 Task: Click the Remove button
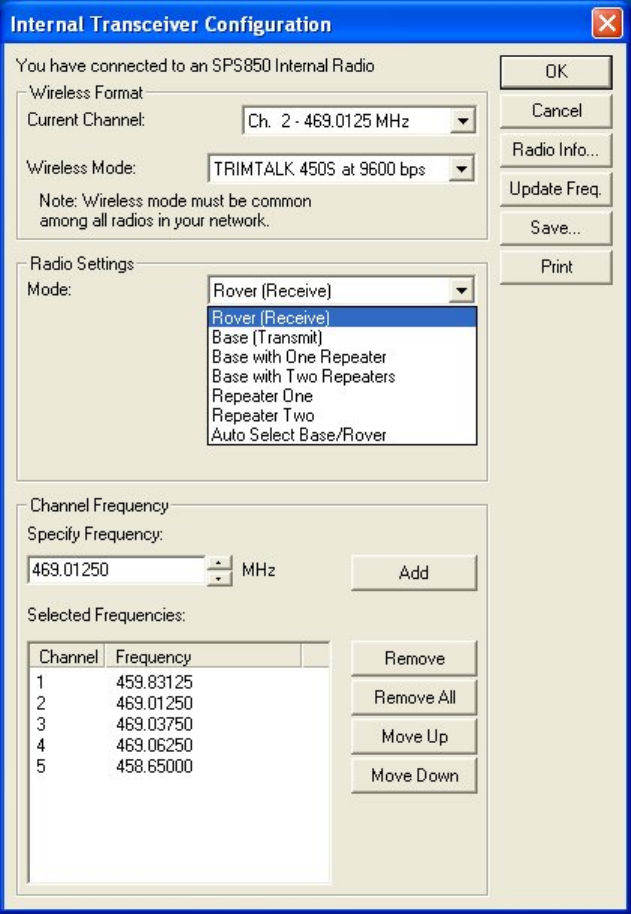point(414,658)
